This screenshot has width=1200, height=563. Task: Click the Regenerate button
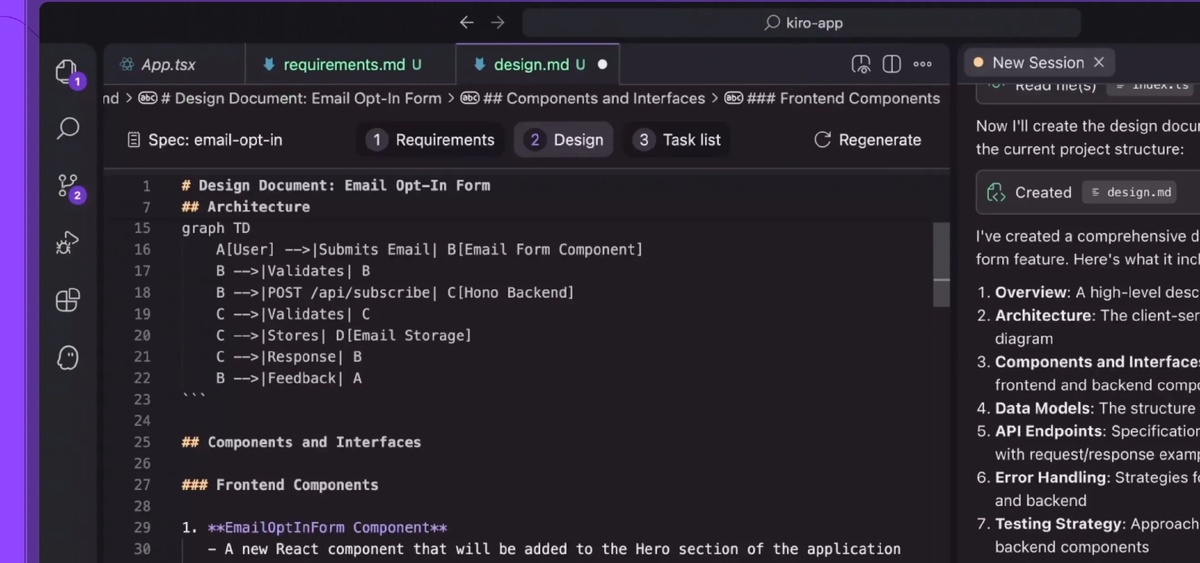[x=868, y=140]
